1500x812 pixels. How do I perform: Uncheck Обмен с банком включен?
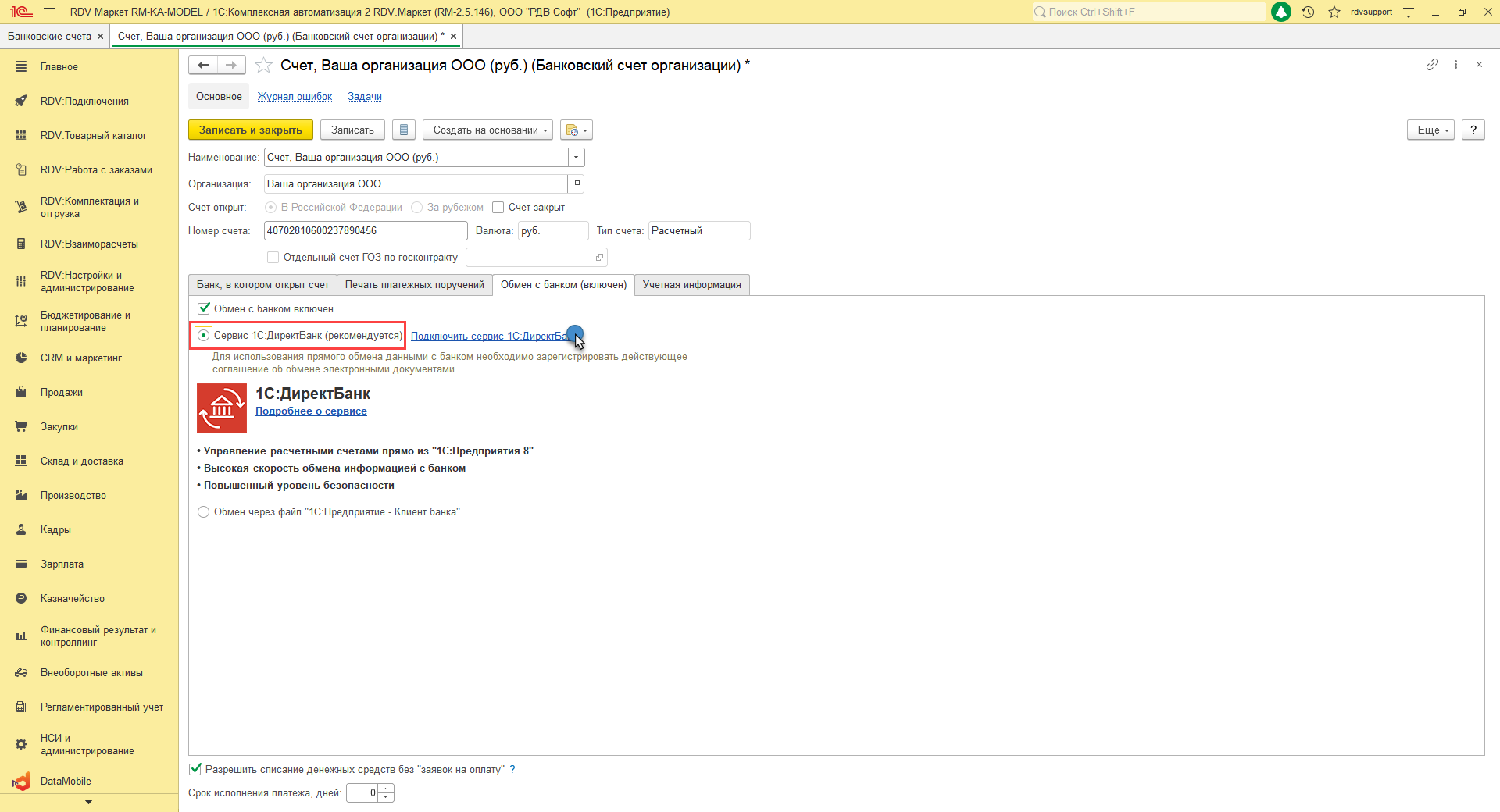[x=204, y=308]
